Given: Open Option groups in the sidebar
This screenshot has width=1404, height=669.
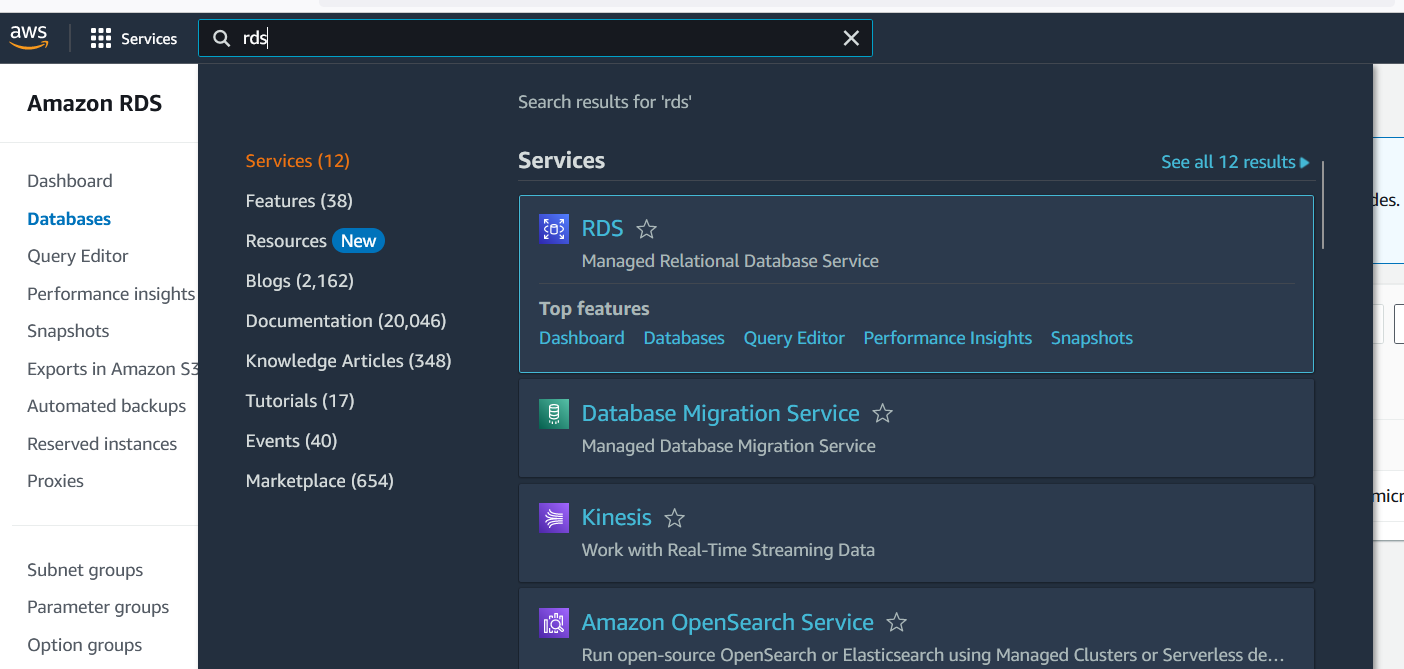Looking at the screenshot, I should (x=85, y=645).
